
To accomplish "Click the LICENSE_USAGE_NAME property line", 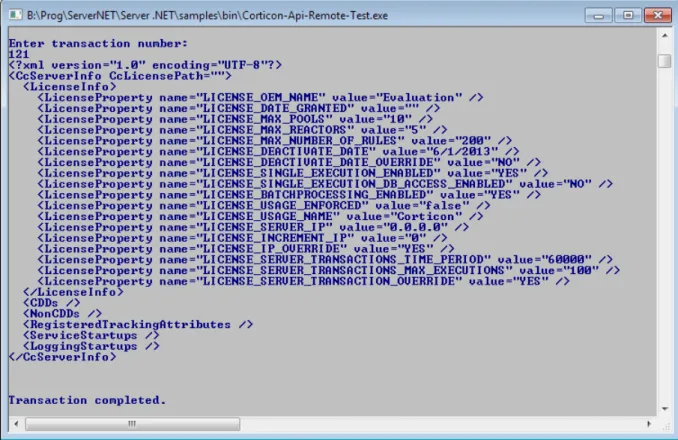I will (260, 217).
